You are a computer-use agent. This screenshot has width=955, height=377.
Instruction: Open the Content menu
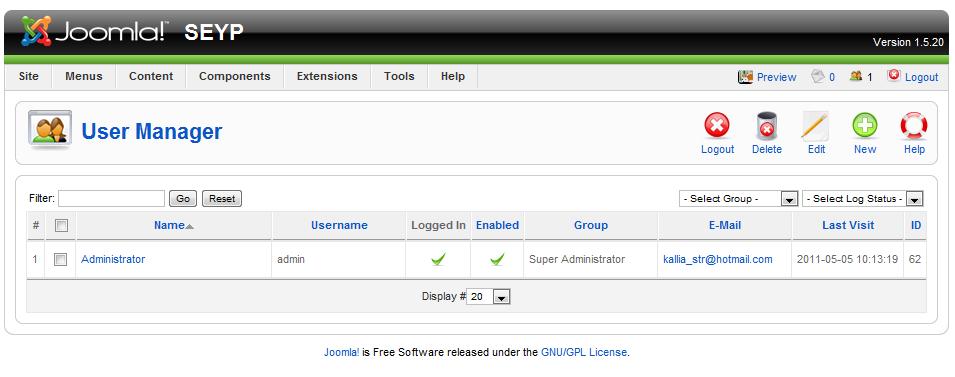(x=151, y=76)
